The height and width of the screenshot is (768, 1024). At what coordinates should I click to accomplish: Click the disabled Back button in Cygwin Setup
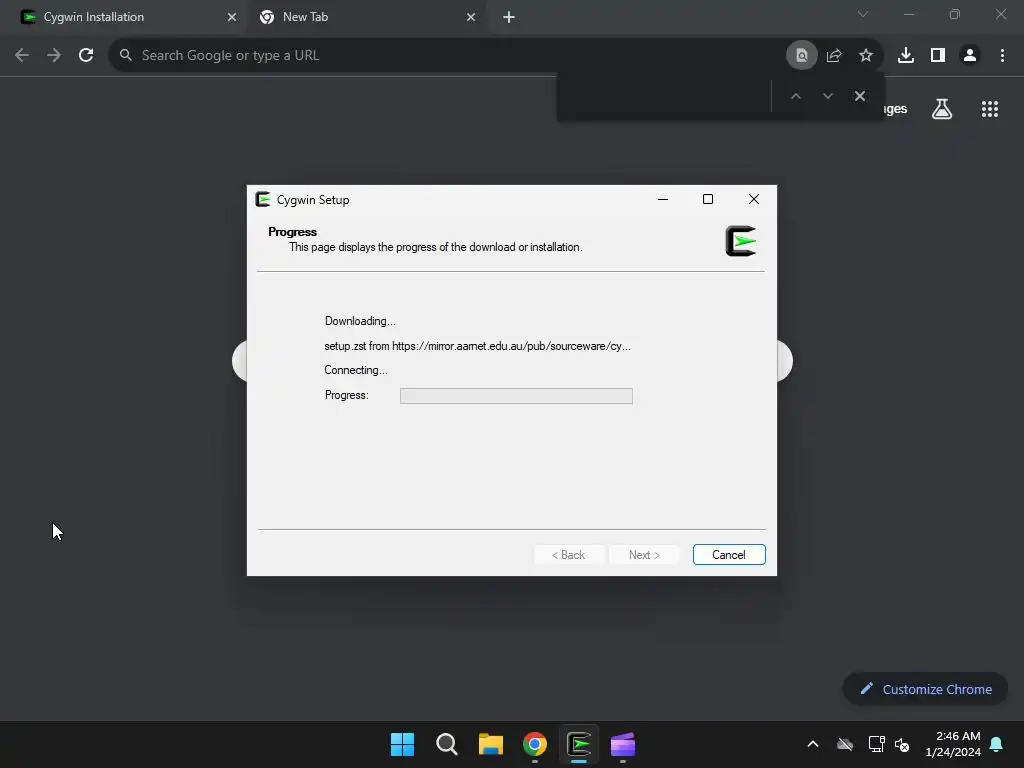point(568,554)
